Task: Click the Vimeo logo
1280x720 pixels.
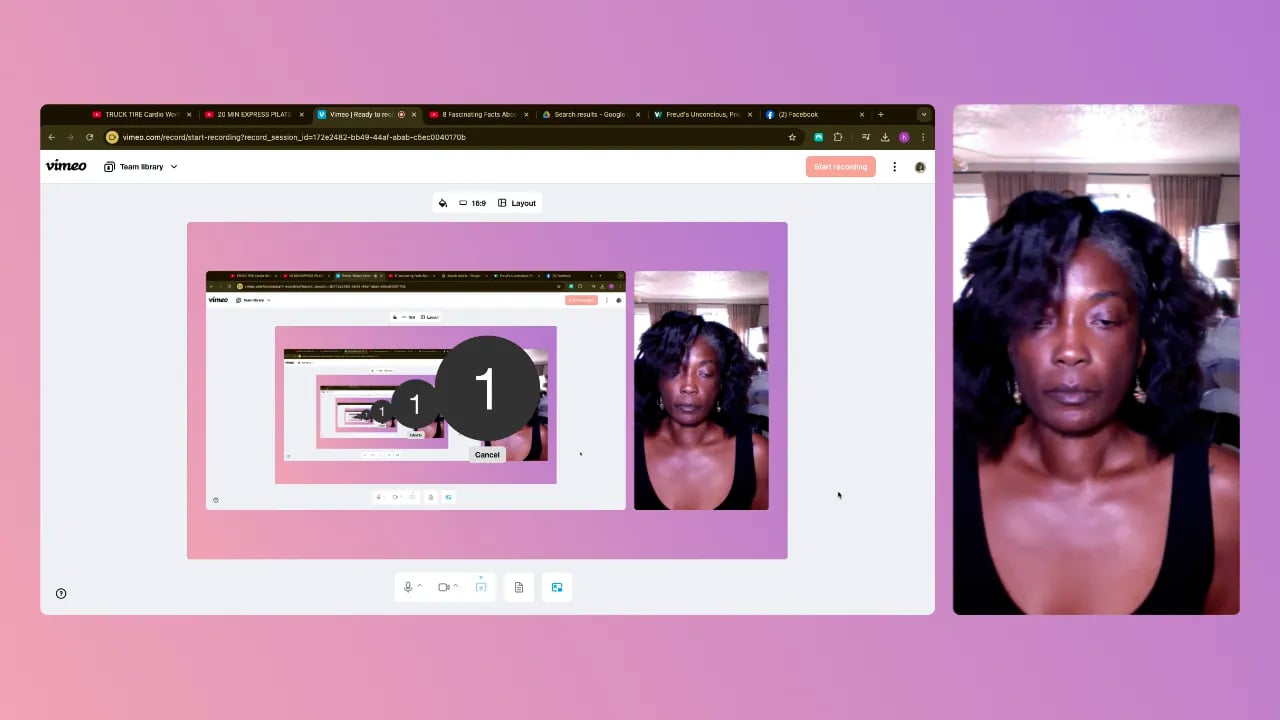Action: [66, 166]
